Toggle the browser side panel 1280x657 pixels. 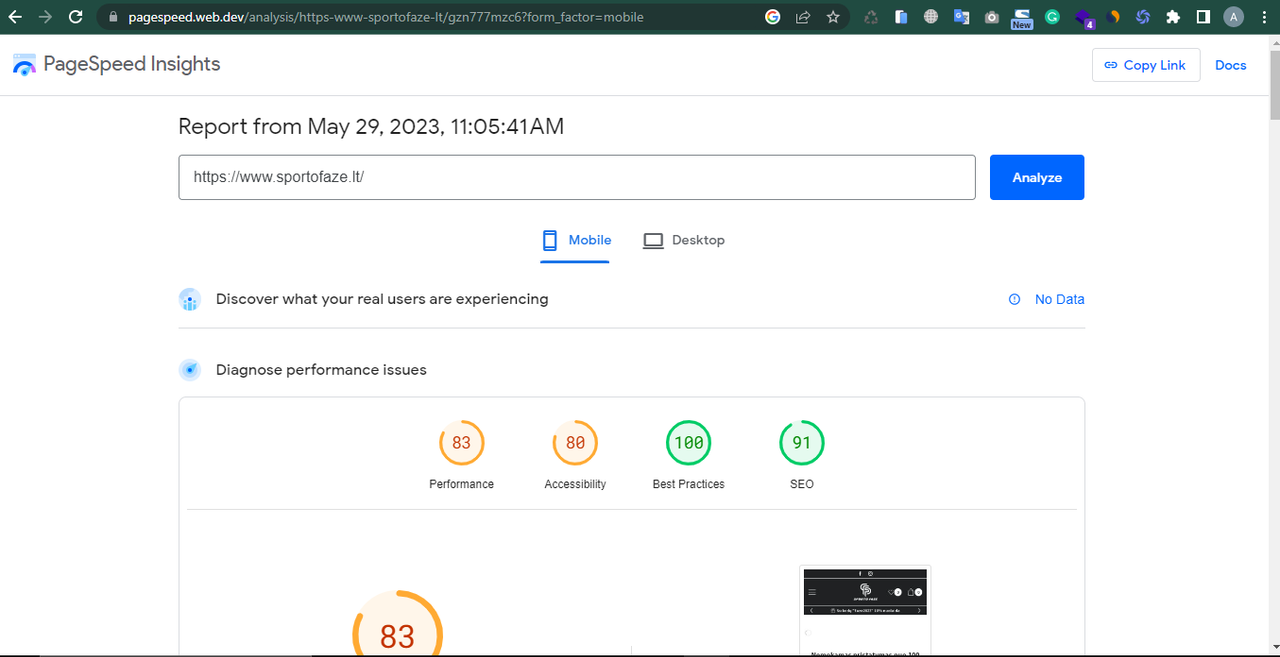pos(1203,17)
